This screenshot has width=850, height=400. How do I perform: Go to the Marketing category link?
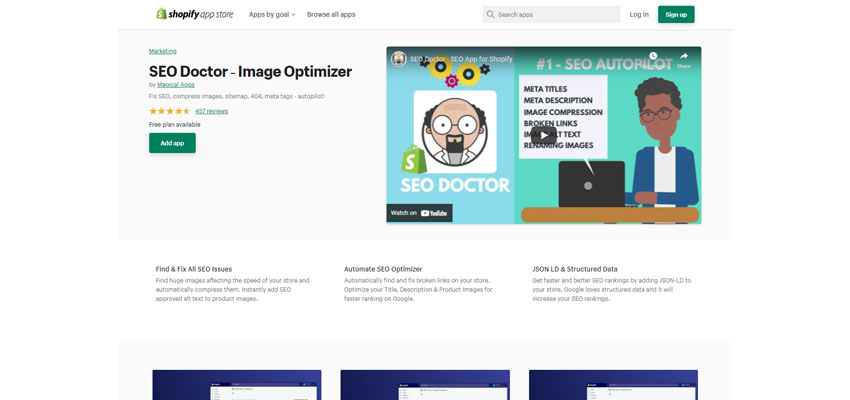[x=163, y=51]
